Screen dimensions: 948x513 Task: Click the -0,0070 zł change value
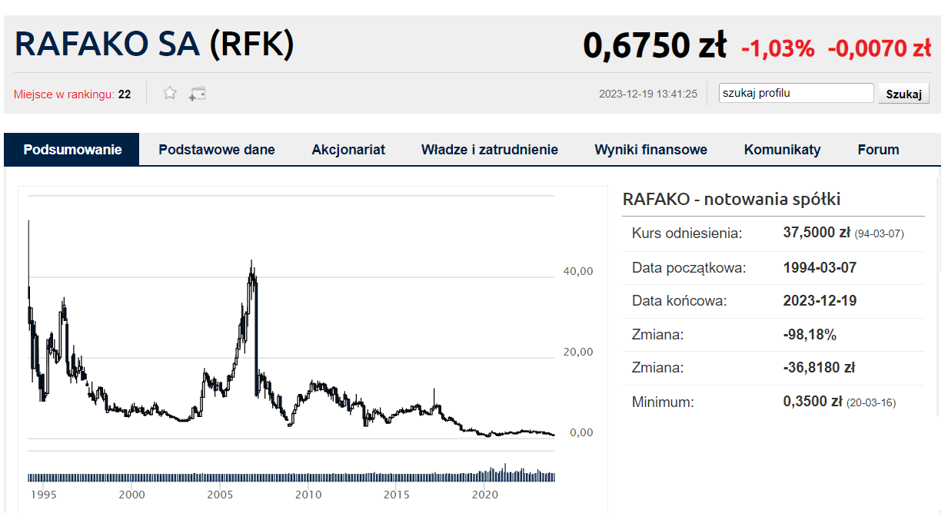[x=879, y=48]
